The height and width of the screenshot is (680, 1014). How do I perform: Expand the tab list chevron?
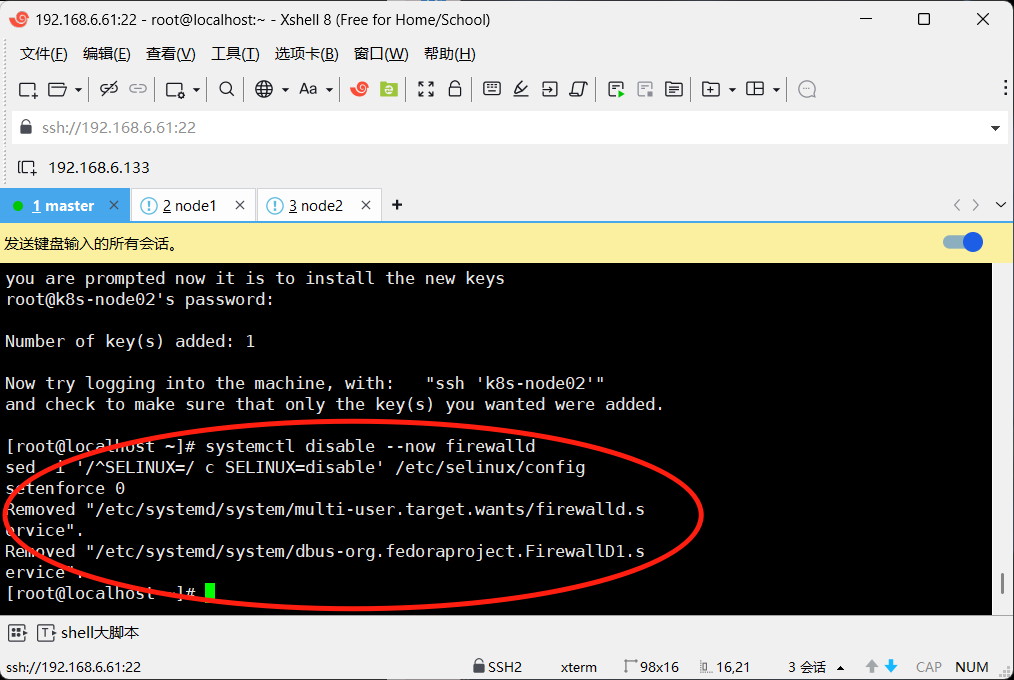coord(1000,205)
